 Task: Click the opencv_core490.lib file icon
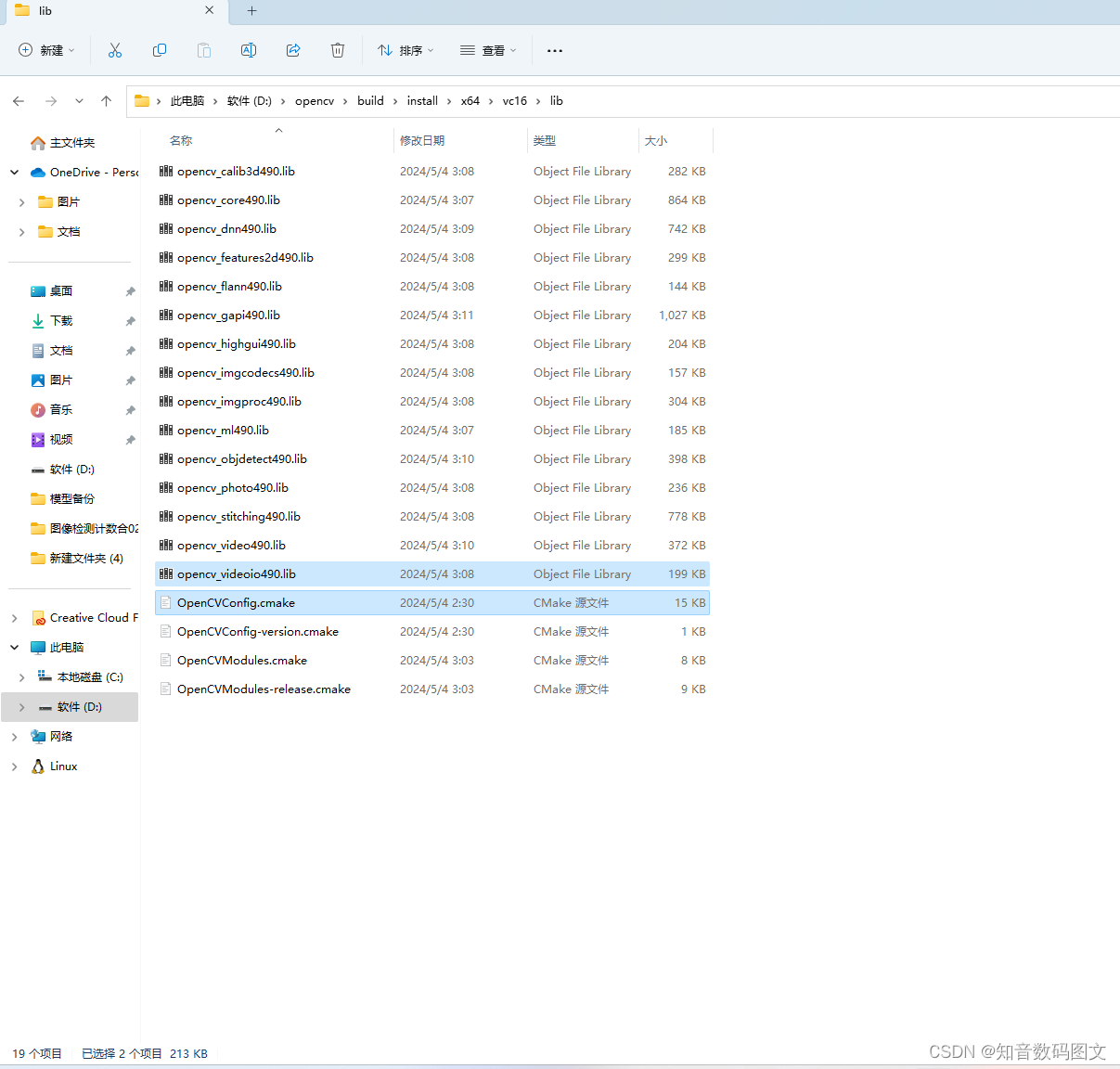tap(166, 200)
